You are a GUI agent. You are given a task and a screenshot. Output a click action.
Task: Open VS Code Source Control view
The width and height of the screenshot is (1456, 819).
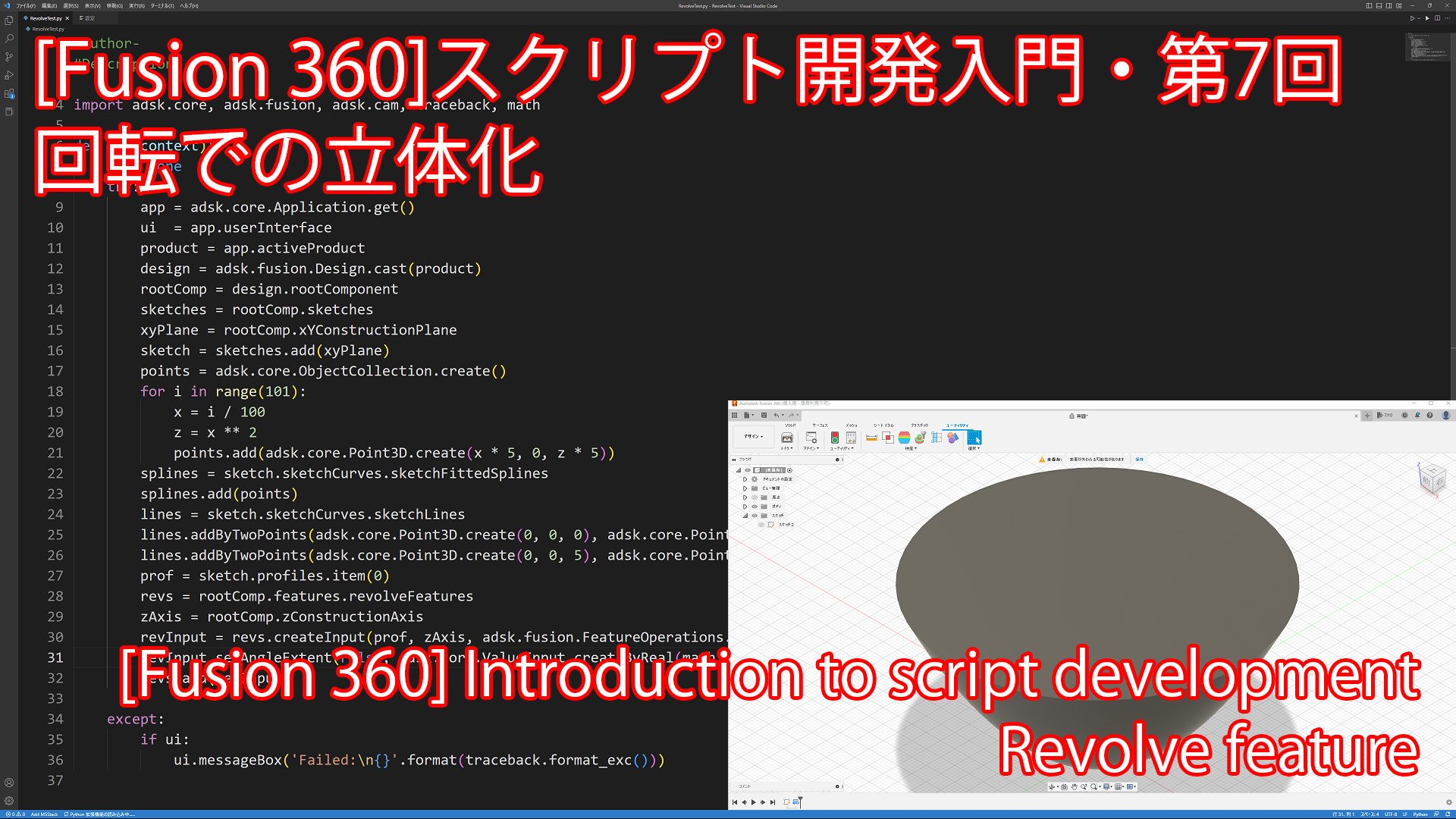(9, 56)
